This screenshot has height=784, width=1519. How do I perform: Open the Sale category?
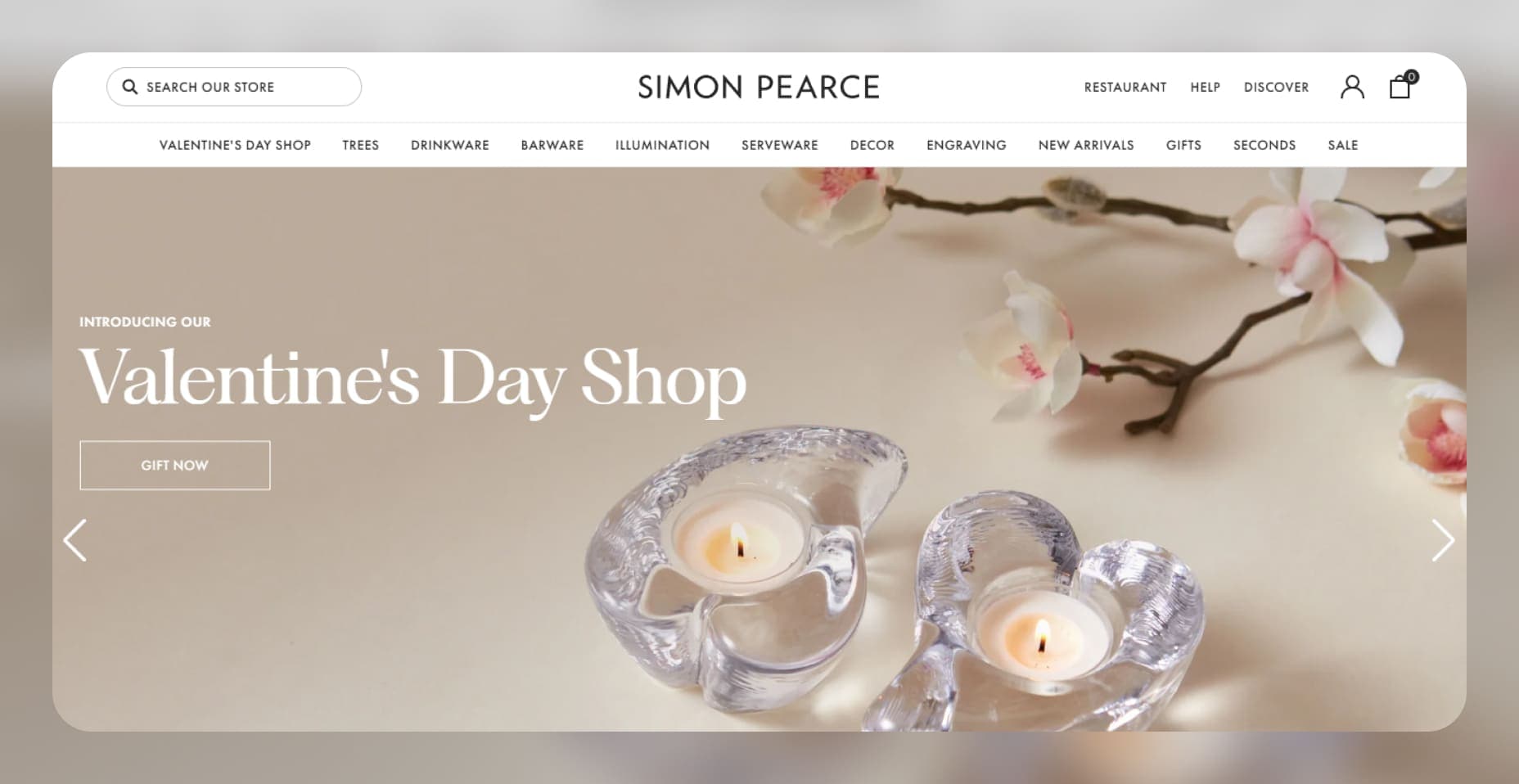1343,145
